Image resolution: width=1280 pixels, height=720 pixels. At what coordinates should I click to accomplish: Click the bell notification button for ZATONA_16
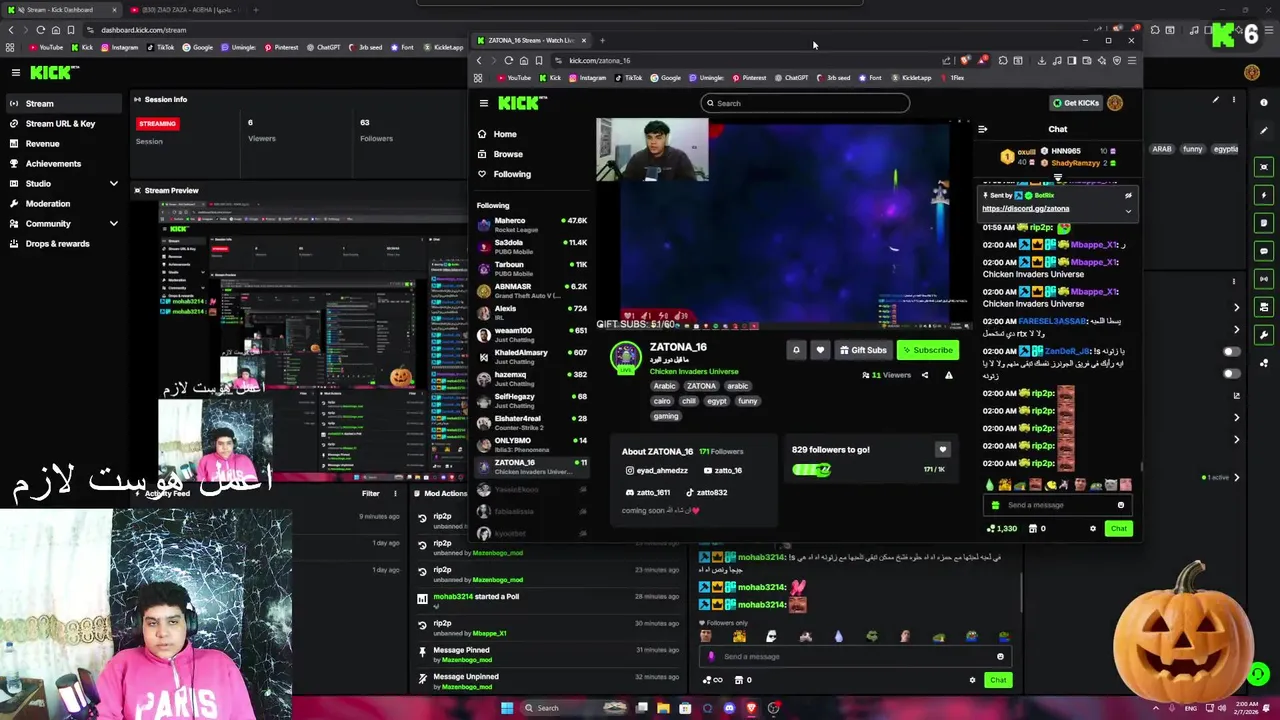pos(796,350)
